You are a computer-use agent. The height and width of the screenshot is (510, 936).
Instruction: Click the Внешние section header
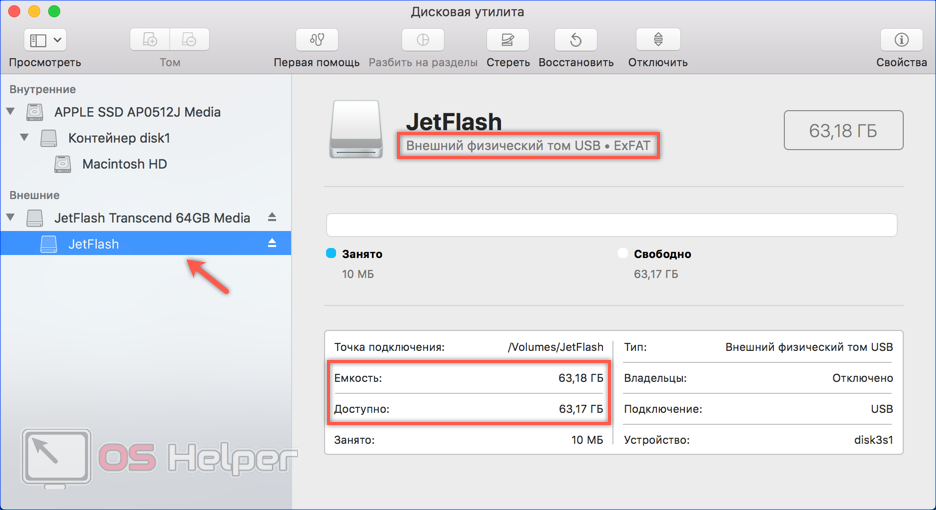coord(34,195)
